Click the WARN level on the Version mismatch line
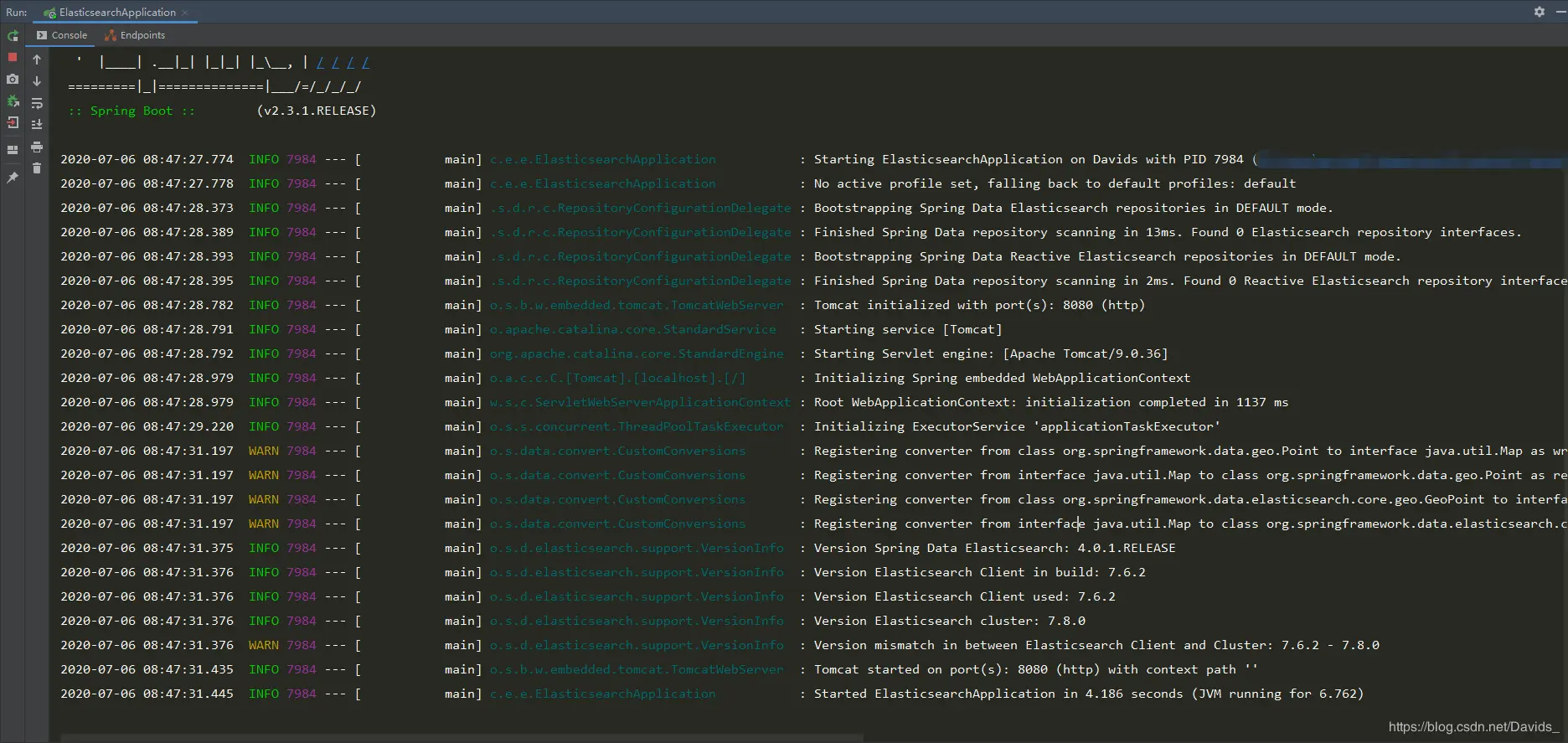Viewport: 1568px width, 743px height. point(264,645)
